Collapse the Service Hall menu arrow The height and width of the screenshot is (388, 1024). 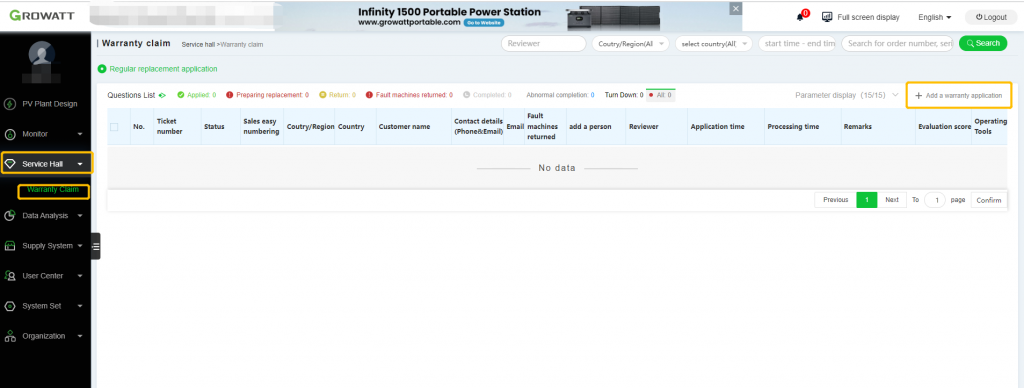(x=80, y=164)
